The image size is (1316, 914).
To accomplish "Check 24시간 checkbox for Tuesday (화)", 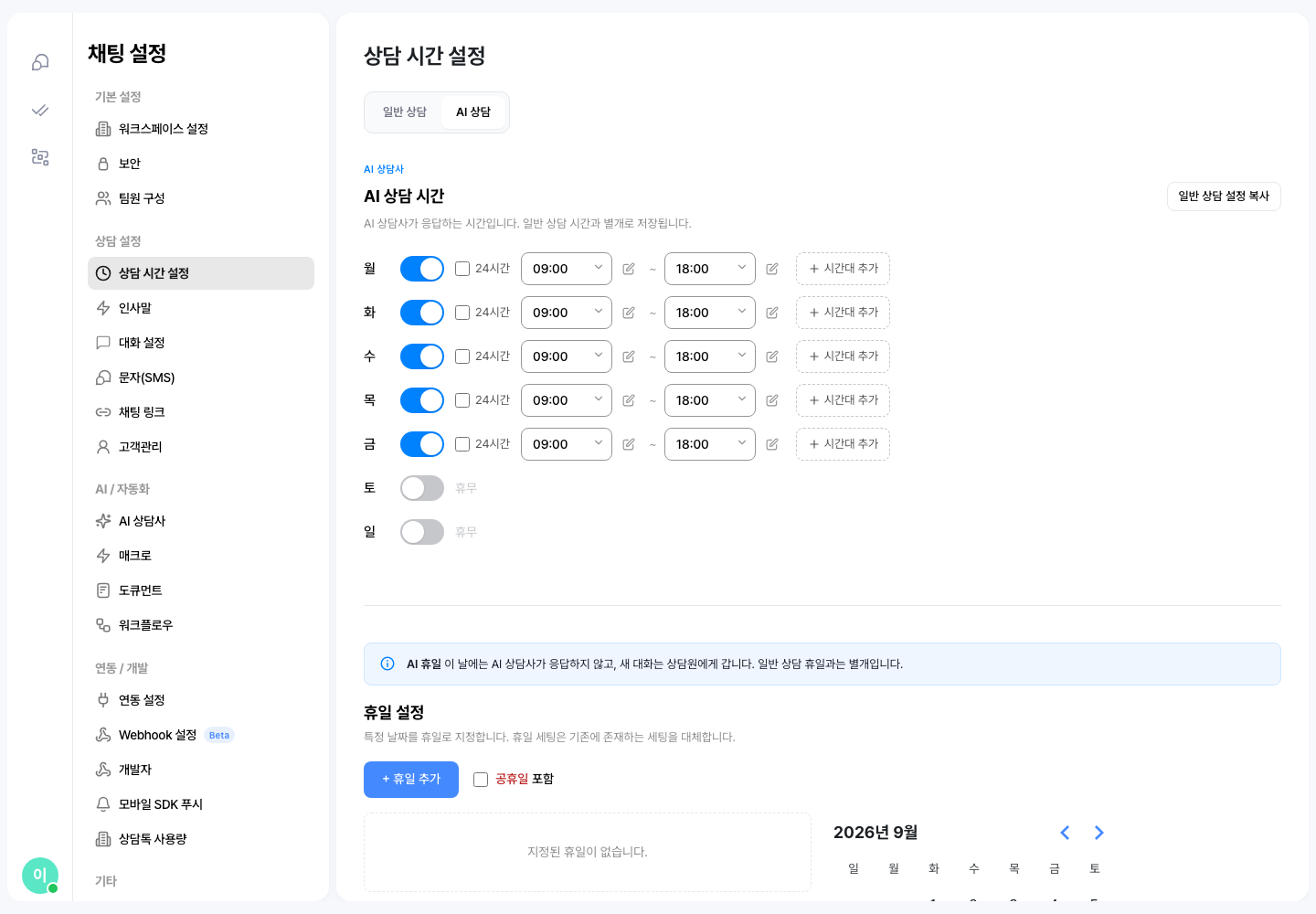I will click(x=462, y=313).
